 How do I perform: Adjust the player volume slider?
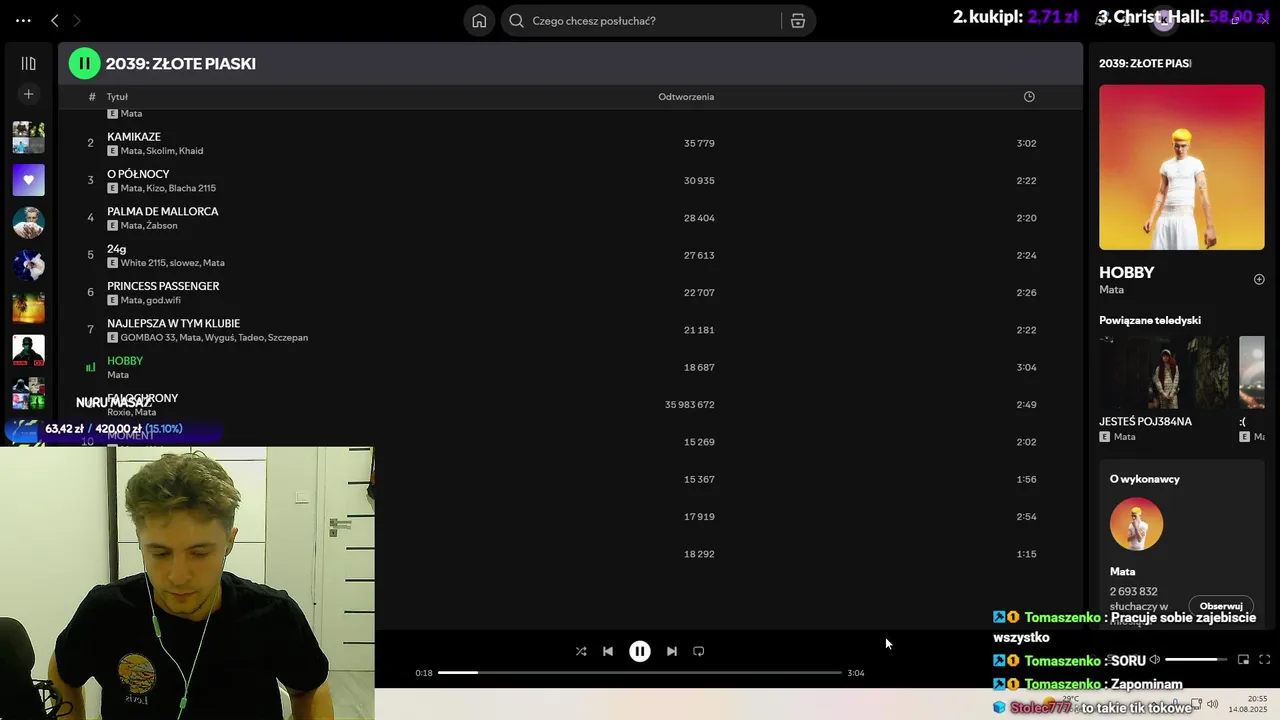pyautogui.click(x=1197, y=660)
